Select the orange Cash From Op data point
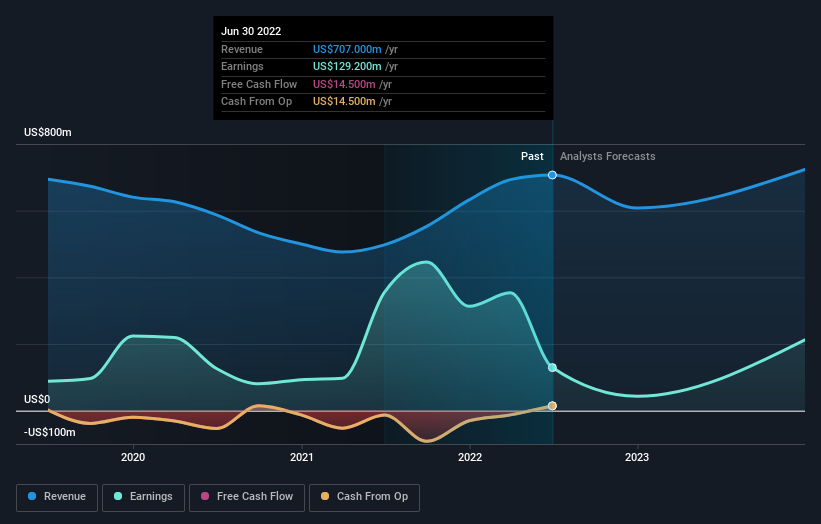Screen dimensions: 821x524 552,406
